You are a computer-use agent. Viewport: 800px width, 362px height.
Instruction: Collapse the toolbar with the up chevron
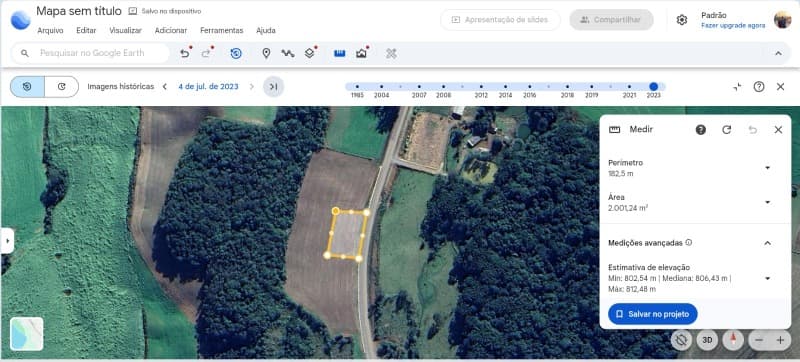pyautogui.click(x=779, y=53)
